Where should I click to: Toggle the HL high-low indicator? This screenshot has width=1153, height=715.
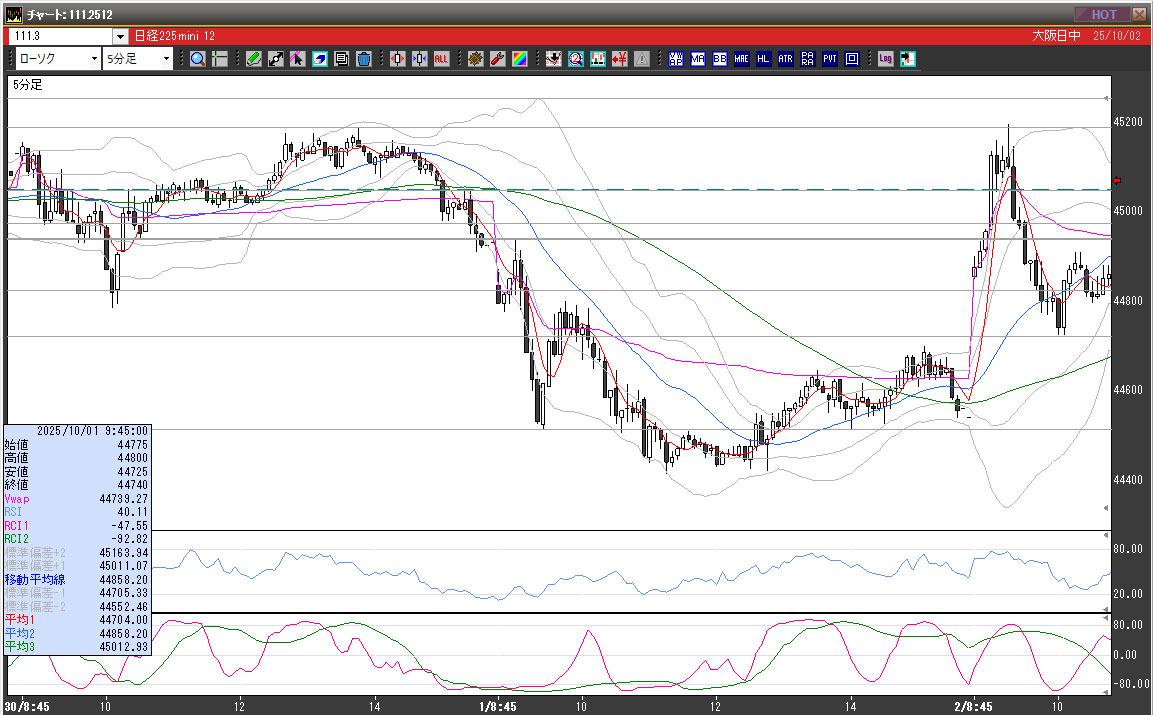tap(764, 59)
